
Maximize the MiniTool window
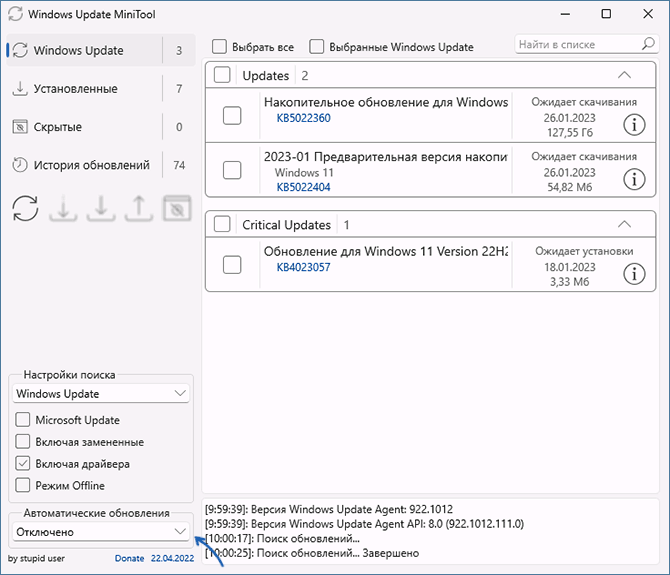click(606, 14)
